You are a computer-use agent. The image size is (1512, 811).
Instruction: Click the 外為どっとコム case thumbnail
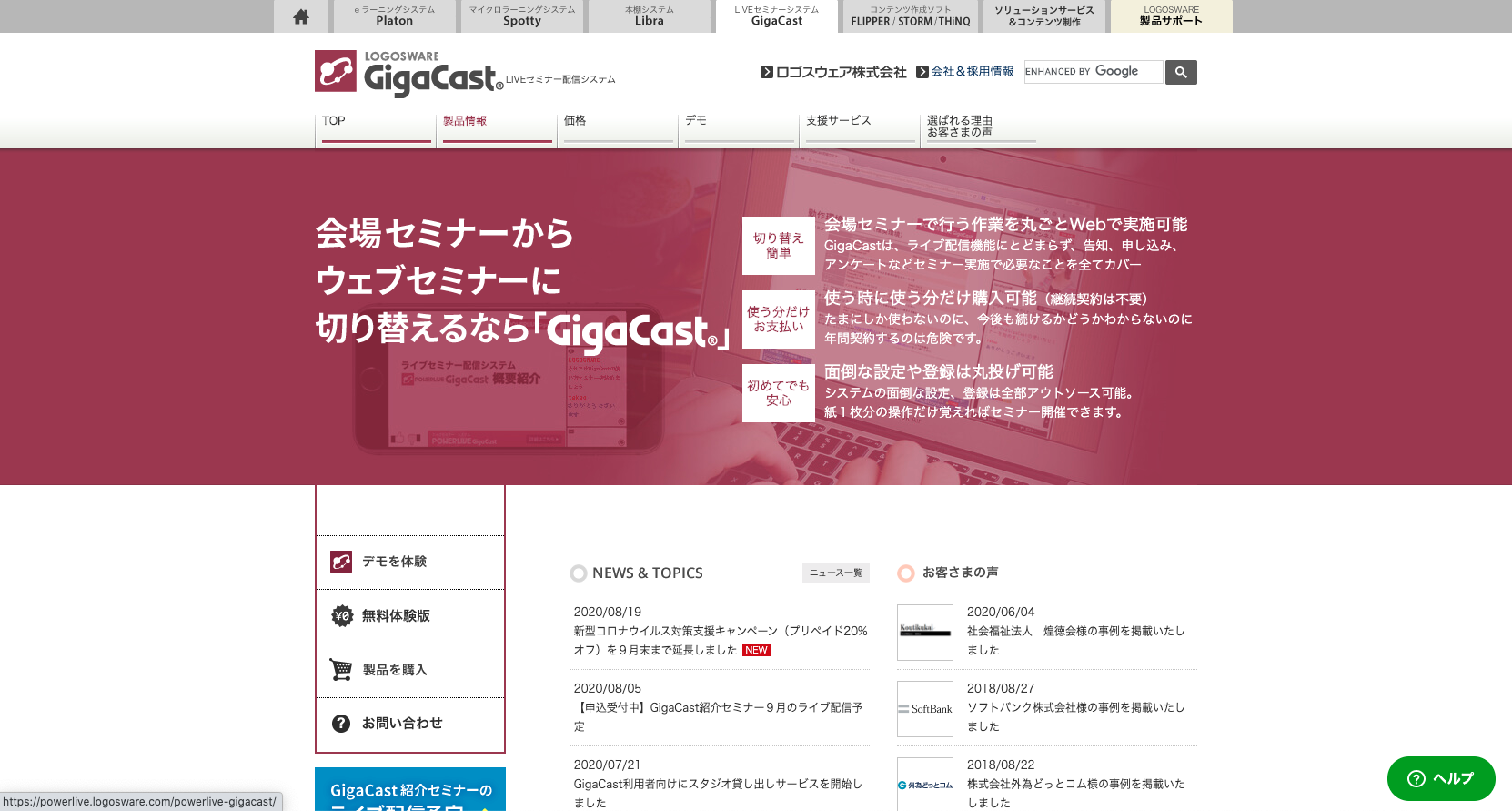pos(925,784)
